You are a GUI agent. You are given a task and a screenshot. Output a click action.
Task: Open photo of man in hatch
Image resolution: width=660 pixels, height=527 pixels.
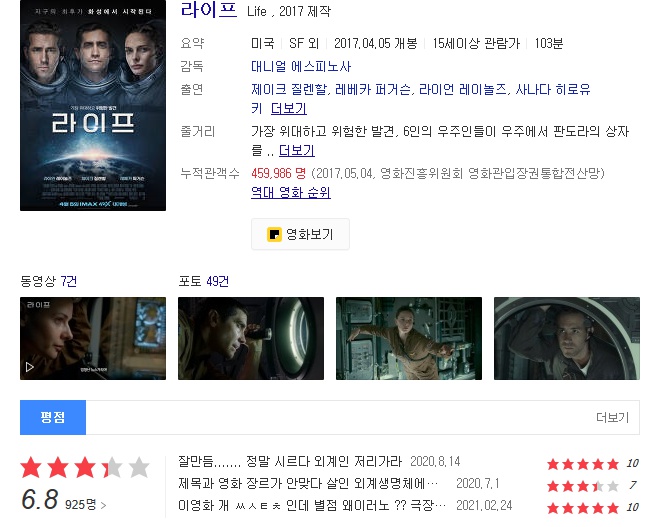pos(567,338)
